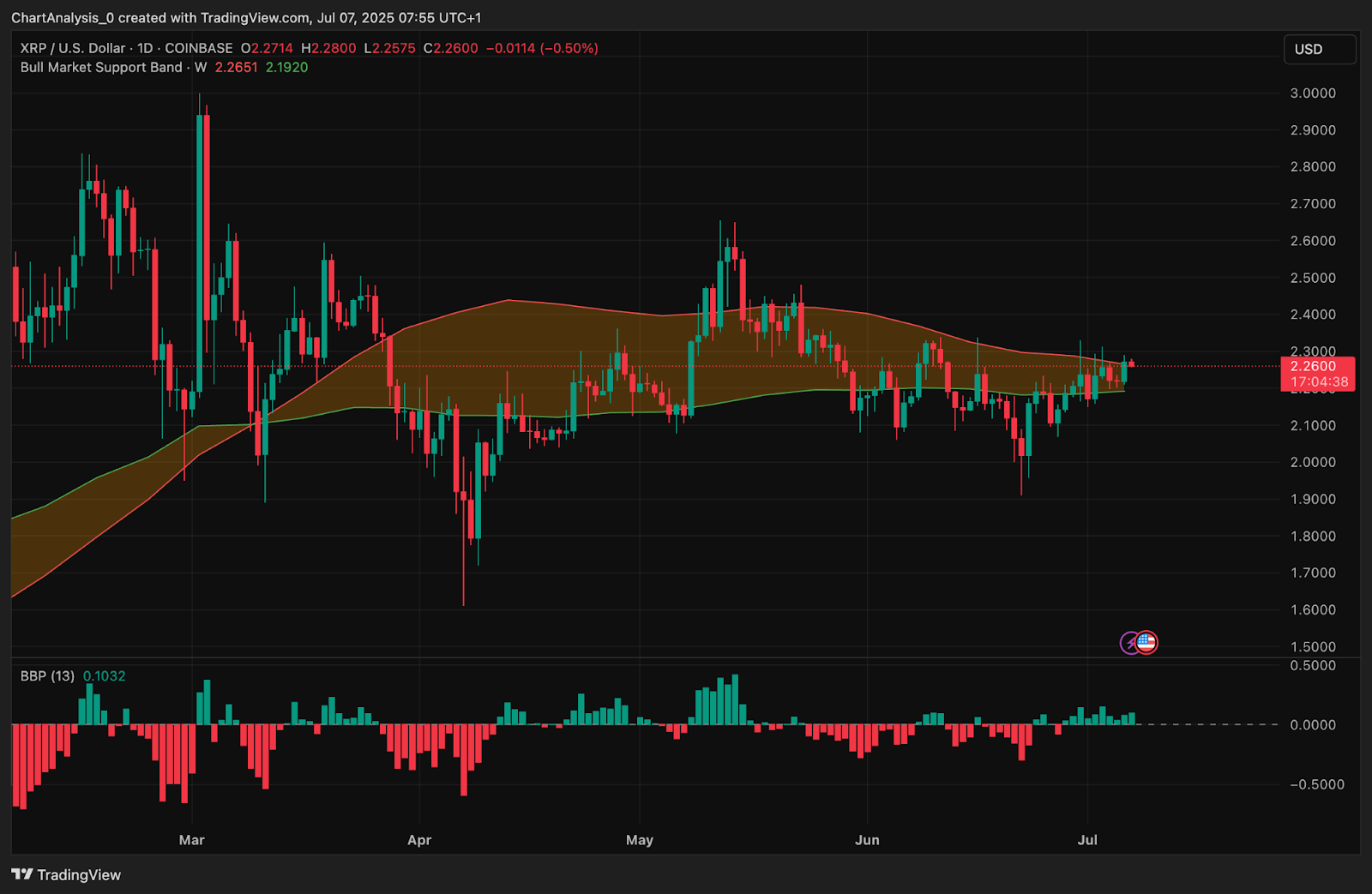Click the 0.0000 BBP axis label
Image resolution: width=1372 pixels, height=894 pixels.
(1313, 724)
